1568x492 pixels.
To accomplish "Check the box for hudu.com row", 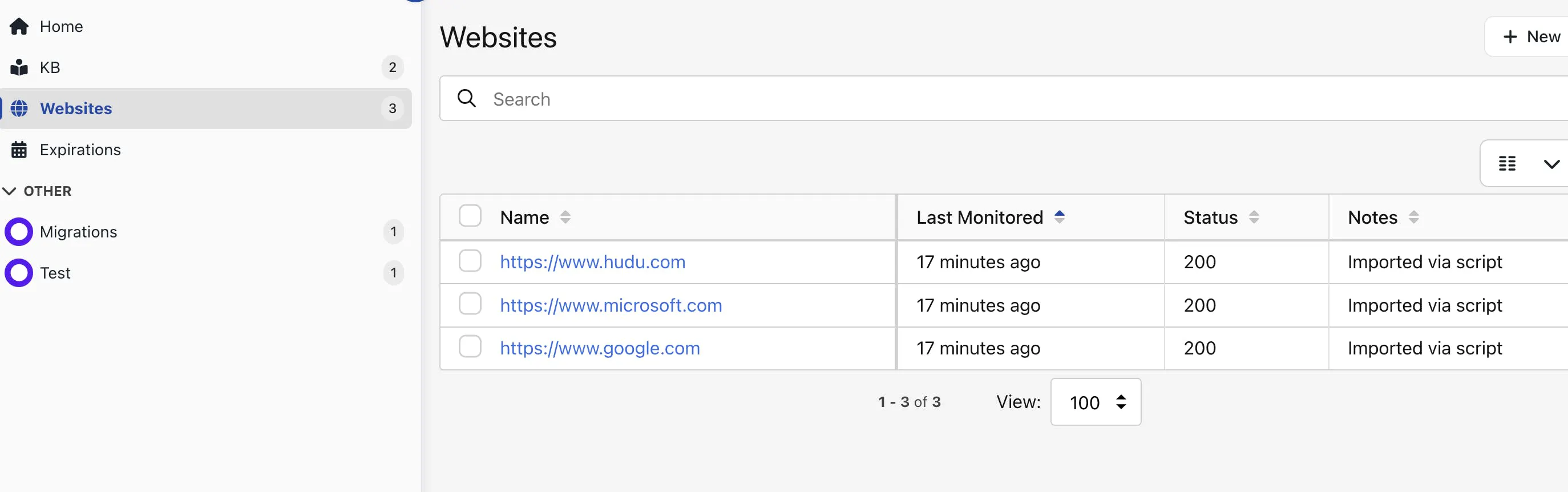I will [x=470, y=261].
